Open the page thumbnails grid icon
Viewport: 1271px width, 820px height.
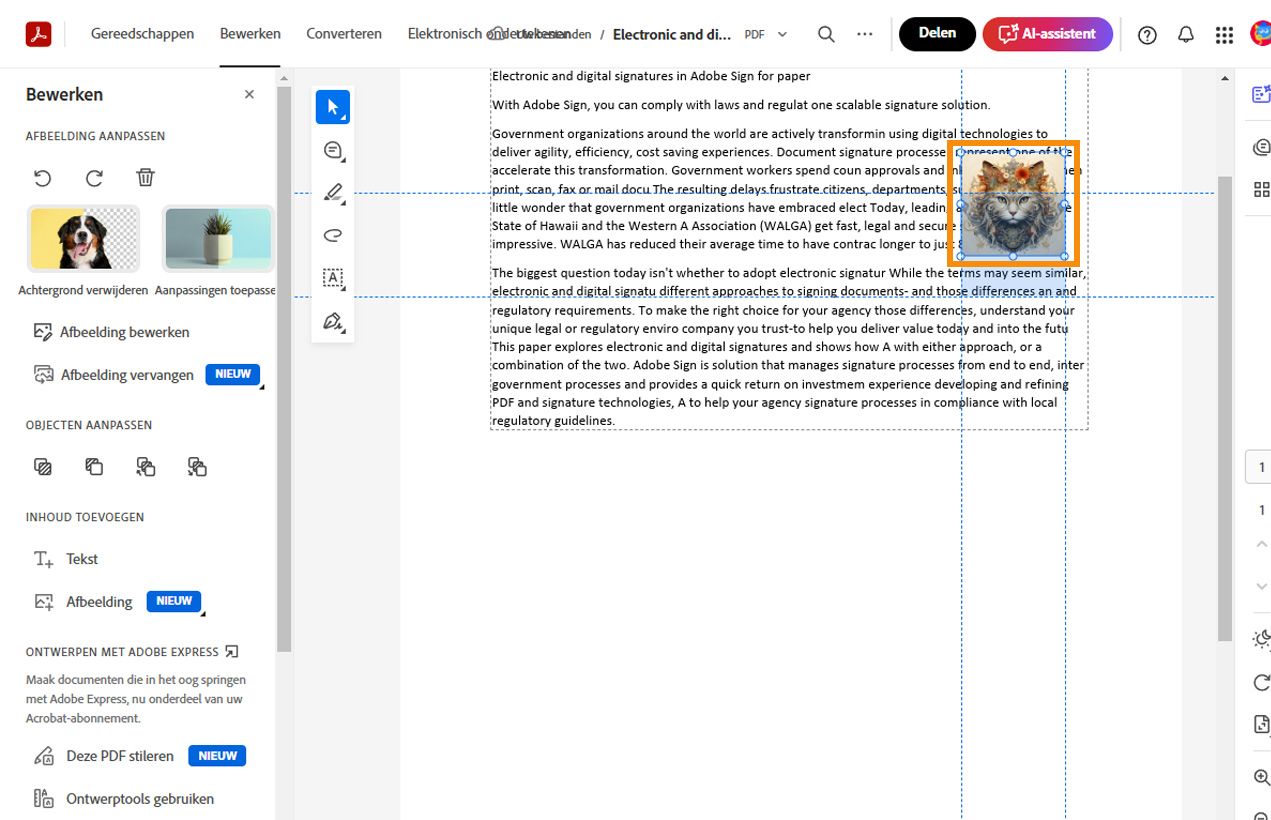click(x=1260, y=188)
